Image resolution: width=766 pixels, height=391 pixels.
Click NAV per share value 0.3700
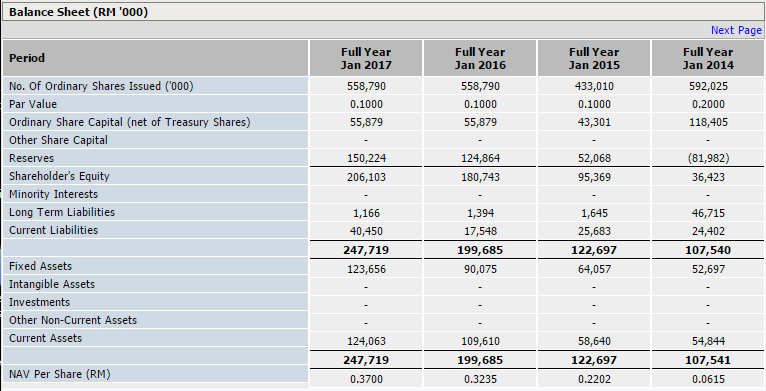tap(366, 379)
